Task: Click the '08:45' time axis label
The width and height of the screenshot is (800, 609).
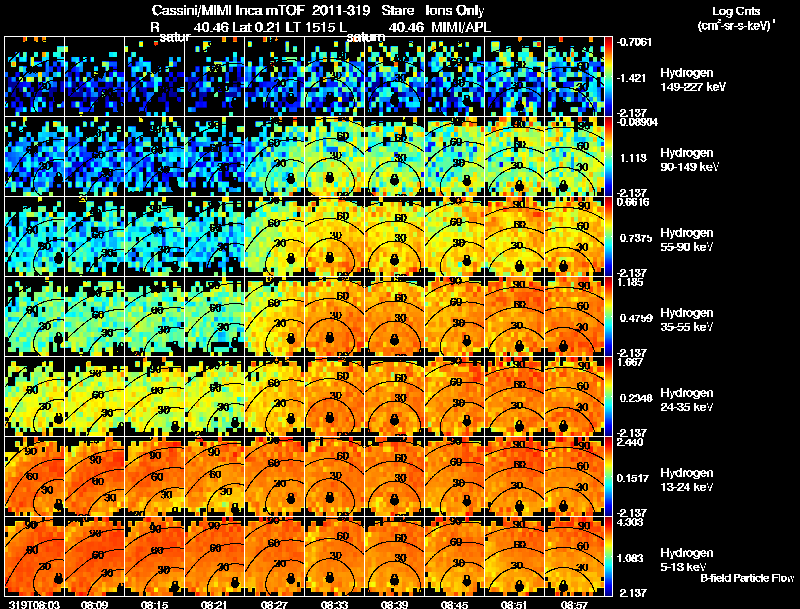Action: [455, 604]
